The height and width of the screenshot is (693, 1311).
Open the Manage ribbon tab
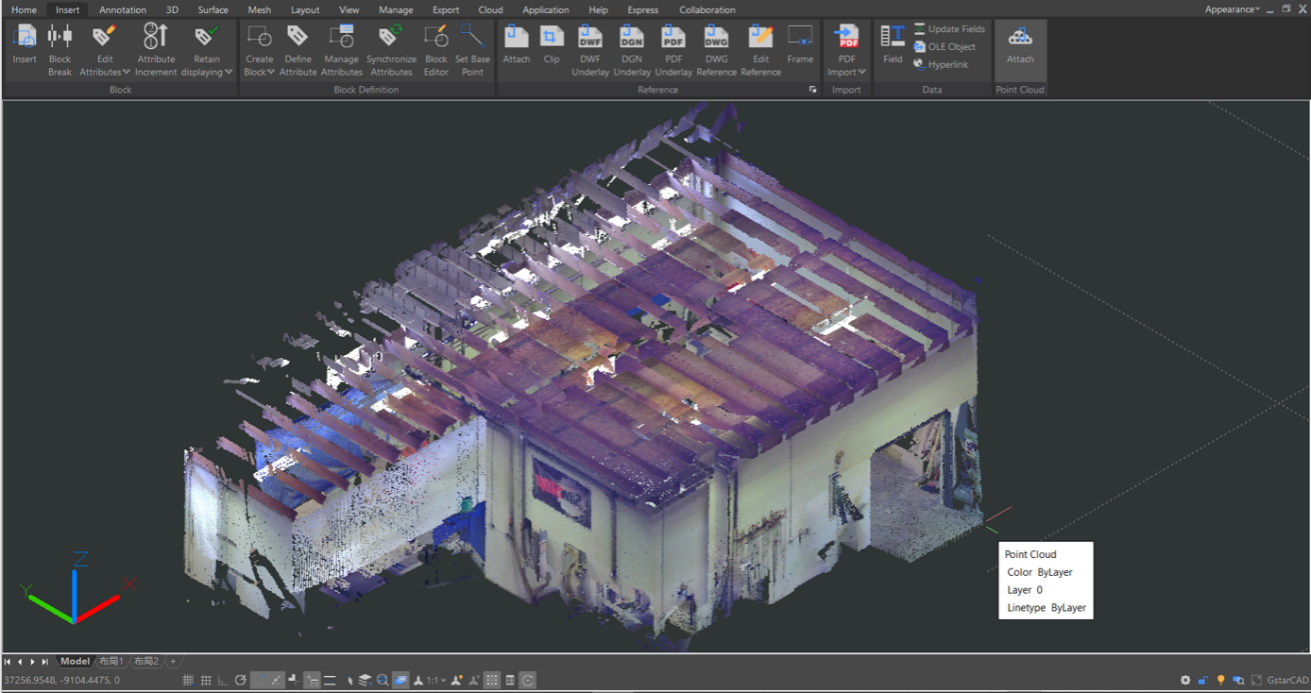click(x=396, y=10)
